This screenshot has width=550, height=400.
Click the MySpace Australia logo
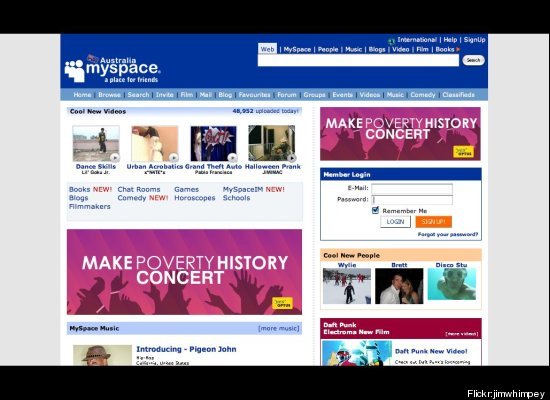pyautogui.click(x=112, y=69)
